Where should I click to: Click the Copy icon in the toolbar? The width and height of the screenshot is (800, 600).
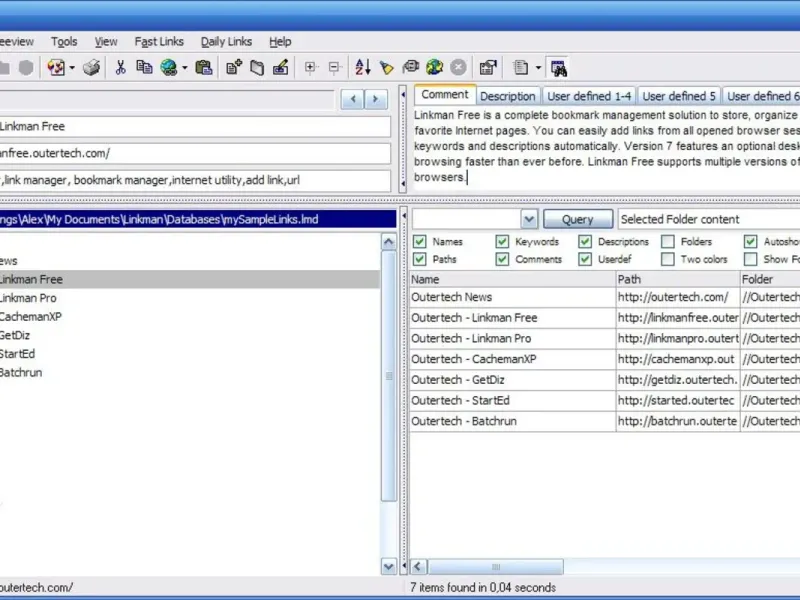click(x=144, y=67)
